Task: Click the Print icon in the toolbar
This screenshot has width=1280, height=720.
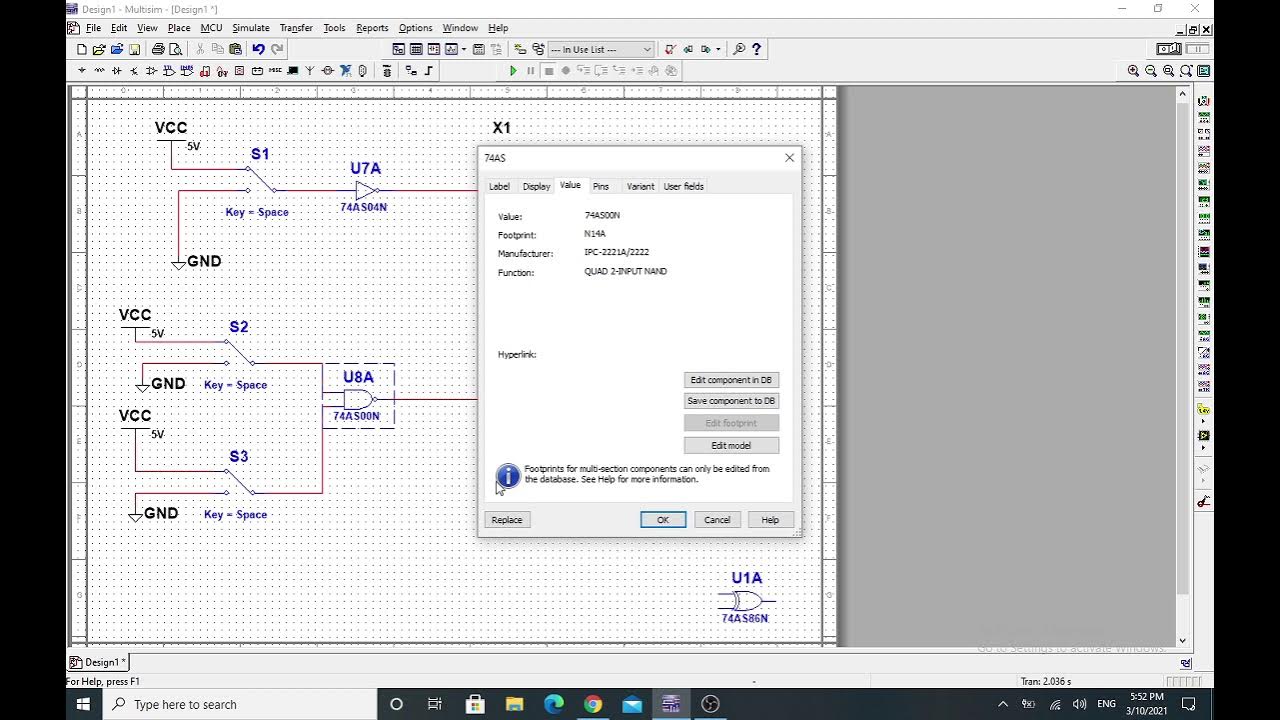Action: point(158,49)
